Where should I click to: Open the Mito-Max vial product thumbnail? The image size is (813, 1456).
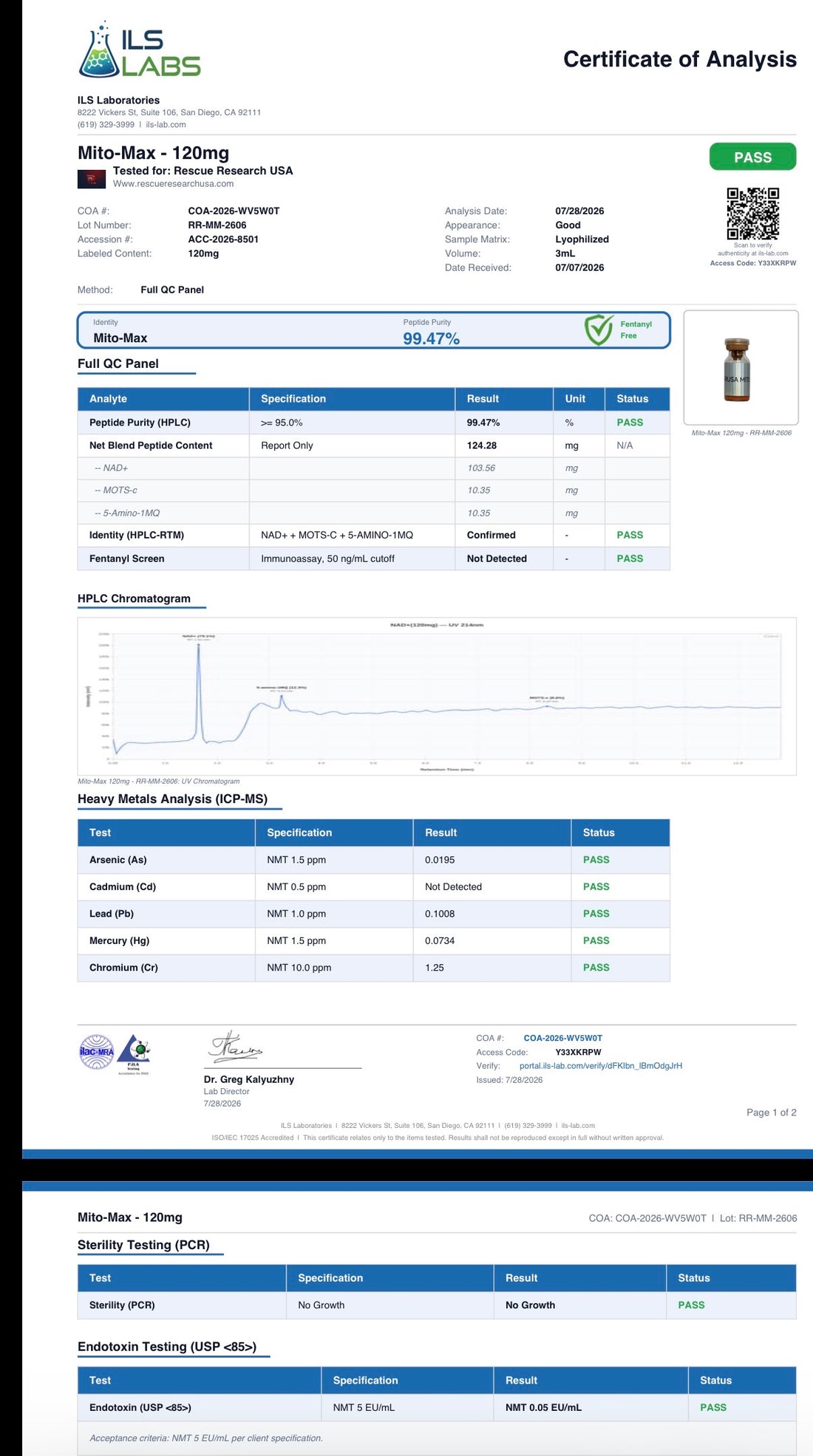[x=741, y=367]
